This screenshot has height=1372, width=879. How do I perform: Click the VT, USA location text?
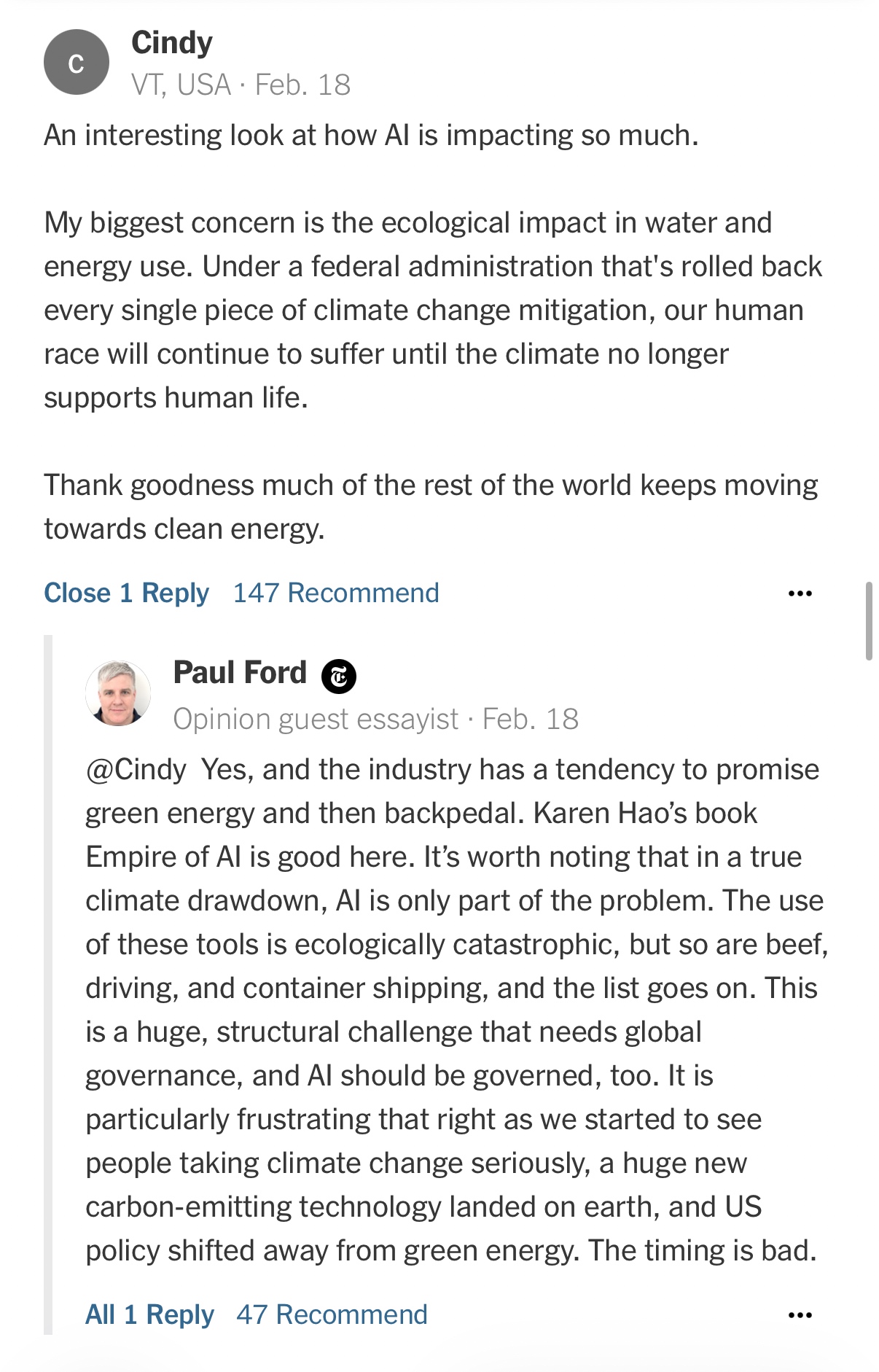coord(181,85)
